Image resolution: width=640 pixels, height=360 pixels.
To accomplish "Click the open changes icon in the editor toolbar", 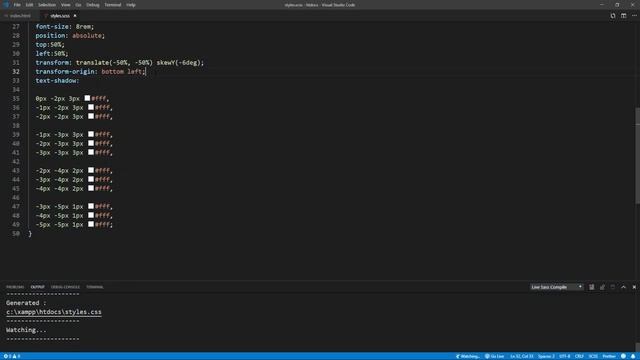I will (x=613, y=16).
